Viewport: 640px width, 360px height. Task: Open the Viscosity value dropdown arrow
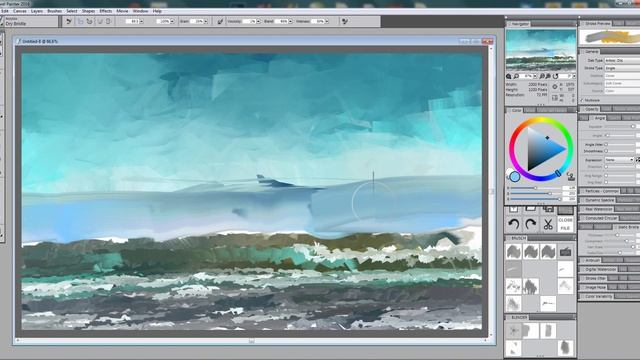tap(258, 21)
